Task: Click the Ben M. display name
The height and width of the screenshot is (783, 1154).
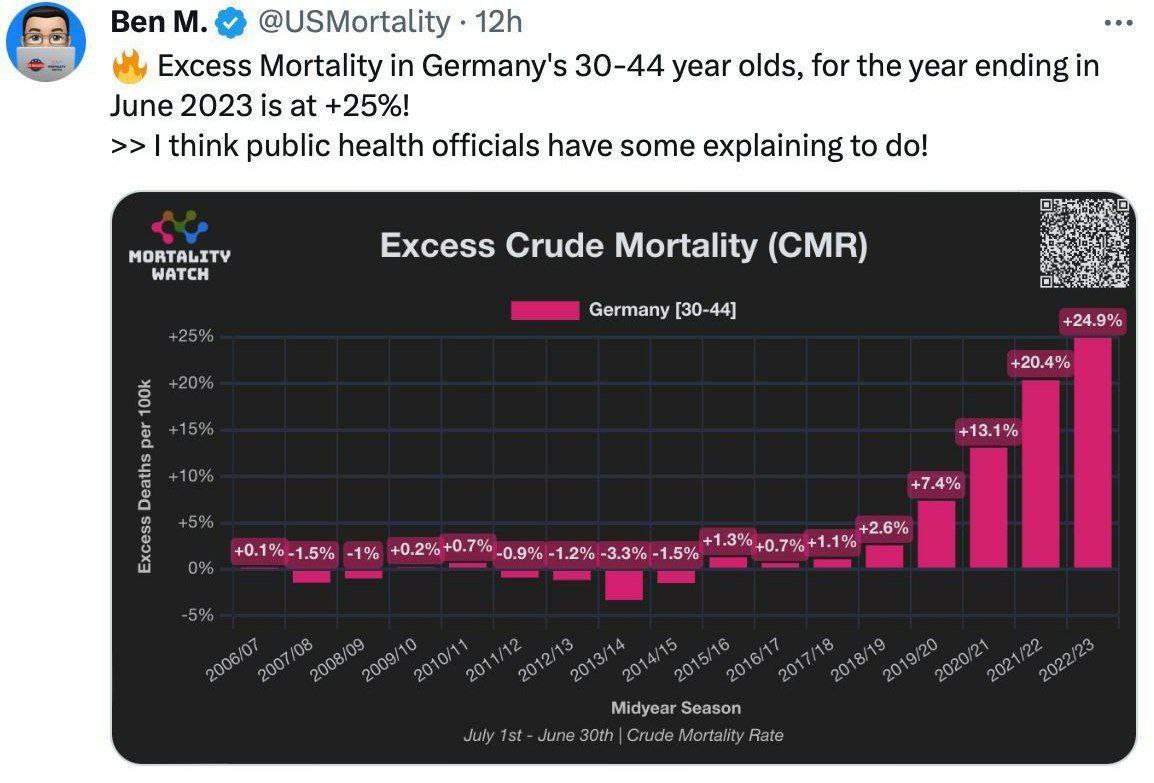Action: coord(159,21)
